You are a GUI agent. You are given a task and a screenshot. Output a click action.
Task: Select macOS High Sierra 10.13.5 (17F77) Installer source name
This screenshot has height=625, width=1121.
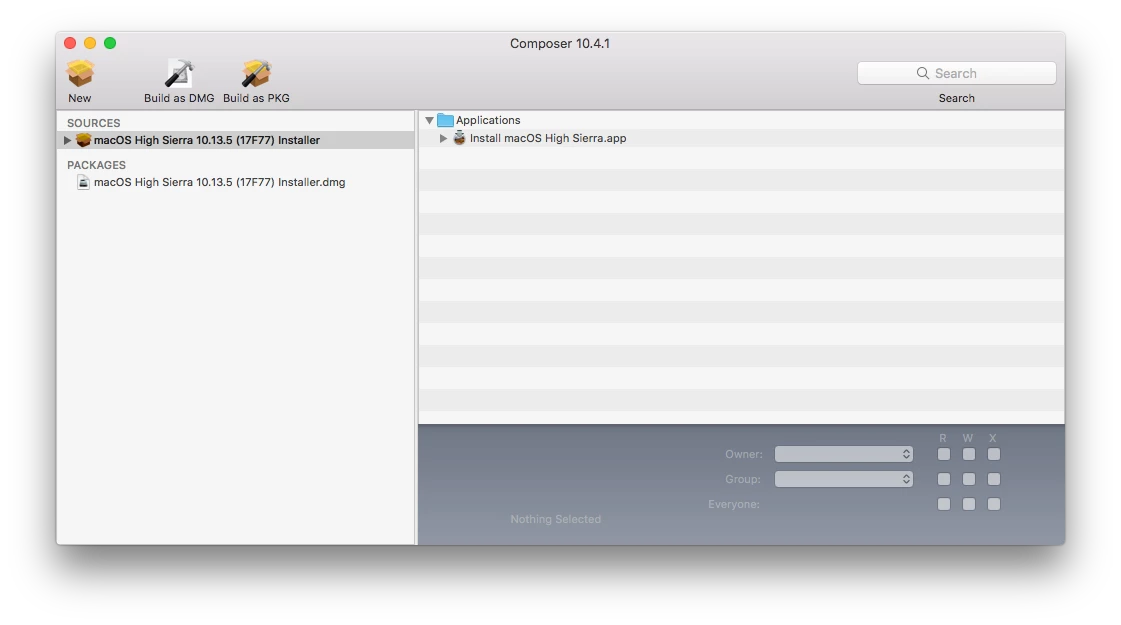click(x=207, y=140)
